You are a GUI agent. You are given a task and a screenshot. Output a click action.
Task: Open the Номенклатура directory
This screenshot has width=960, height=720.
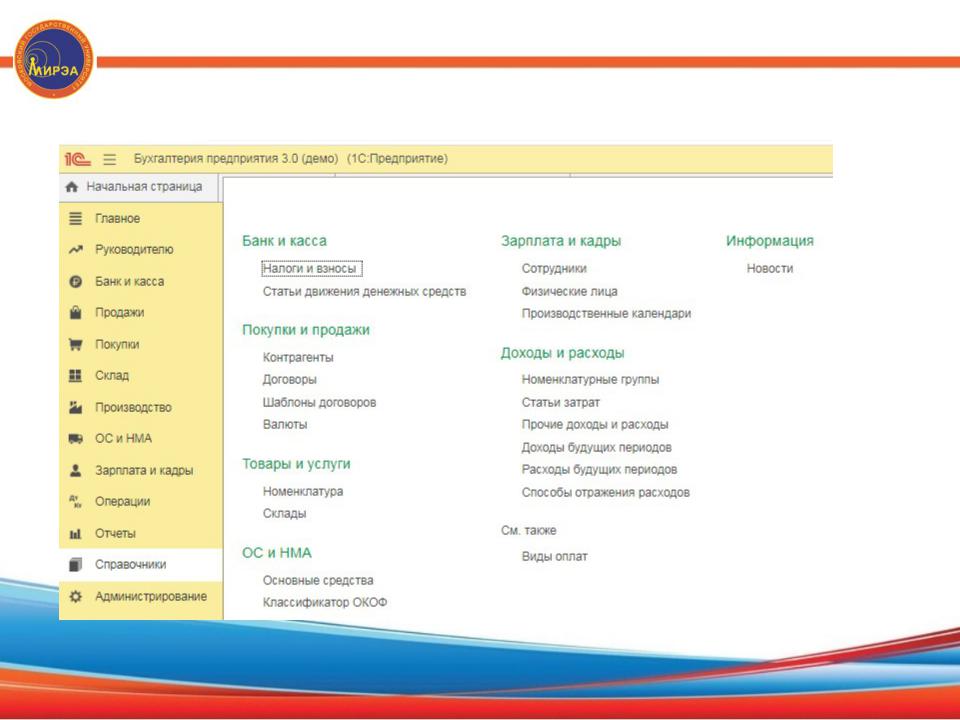[x=303, y=491]
